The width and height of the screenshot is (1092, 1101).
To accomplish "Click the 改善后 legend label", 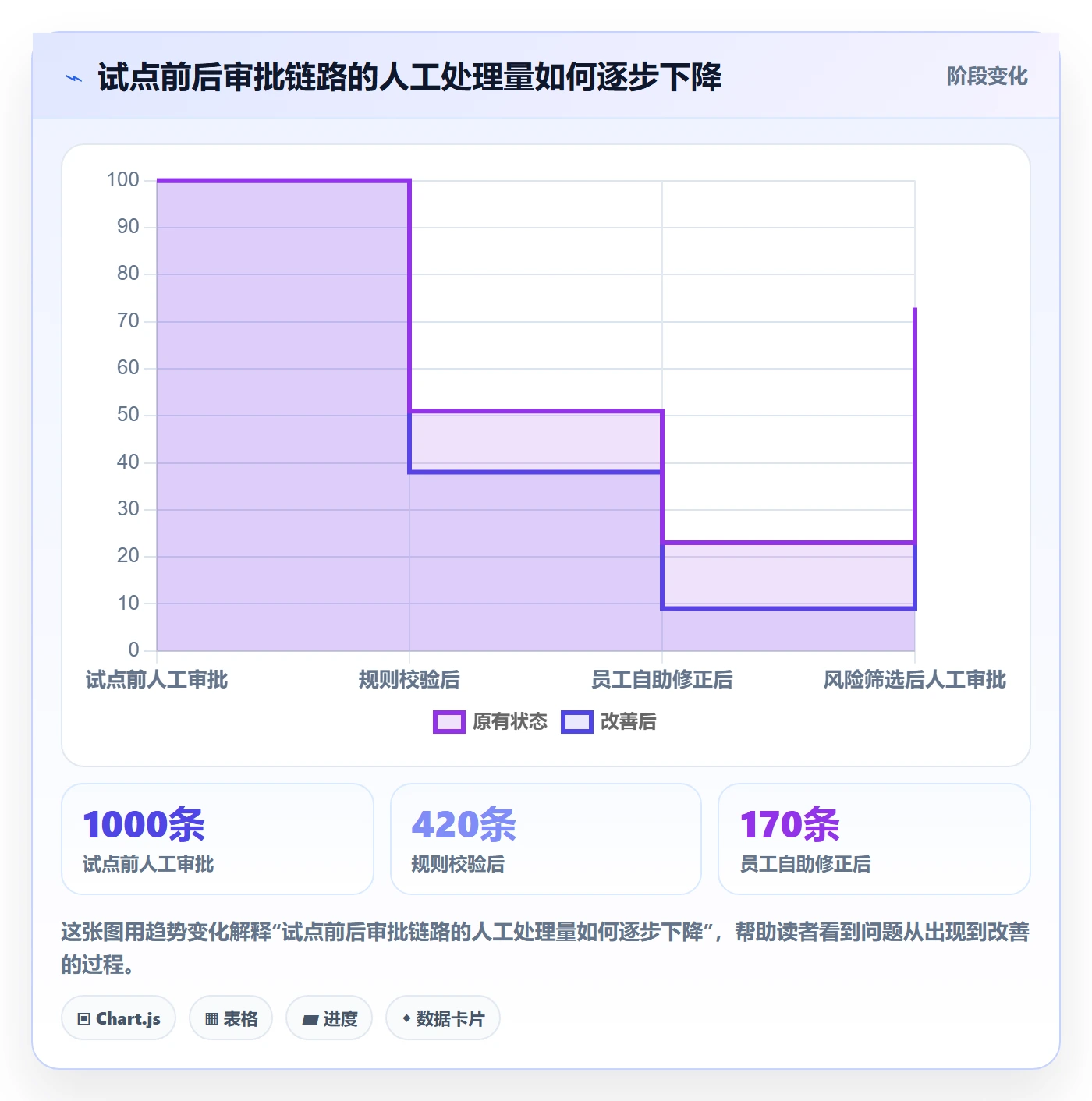I will [629, 722].
